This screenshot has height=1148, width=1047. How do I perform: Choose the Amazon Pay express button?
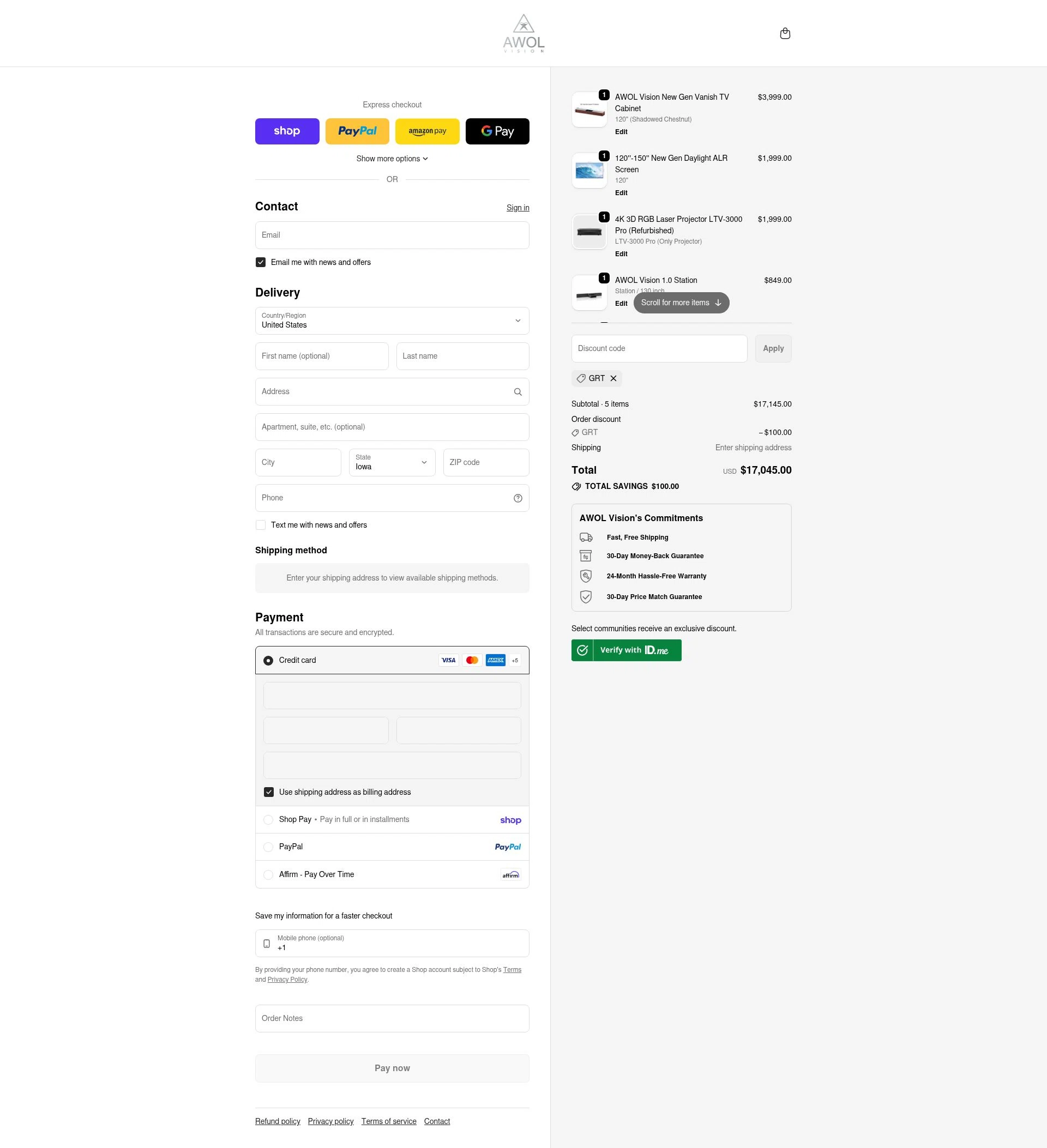426,131
